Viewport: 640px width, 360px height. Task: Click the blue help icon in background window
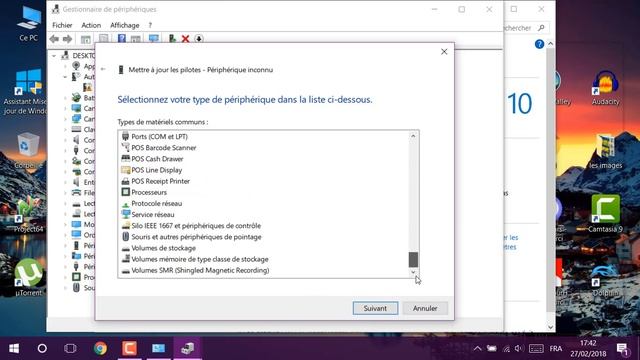point(539,44)
